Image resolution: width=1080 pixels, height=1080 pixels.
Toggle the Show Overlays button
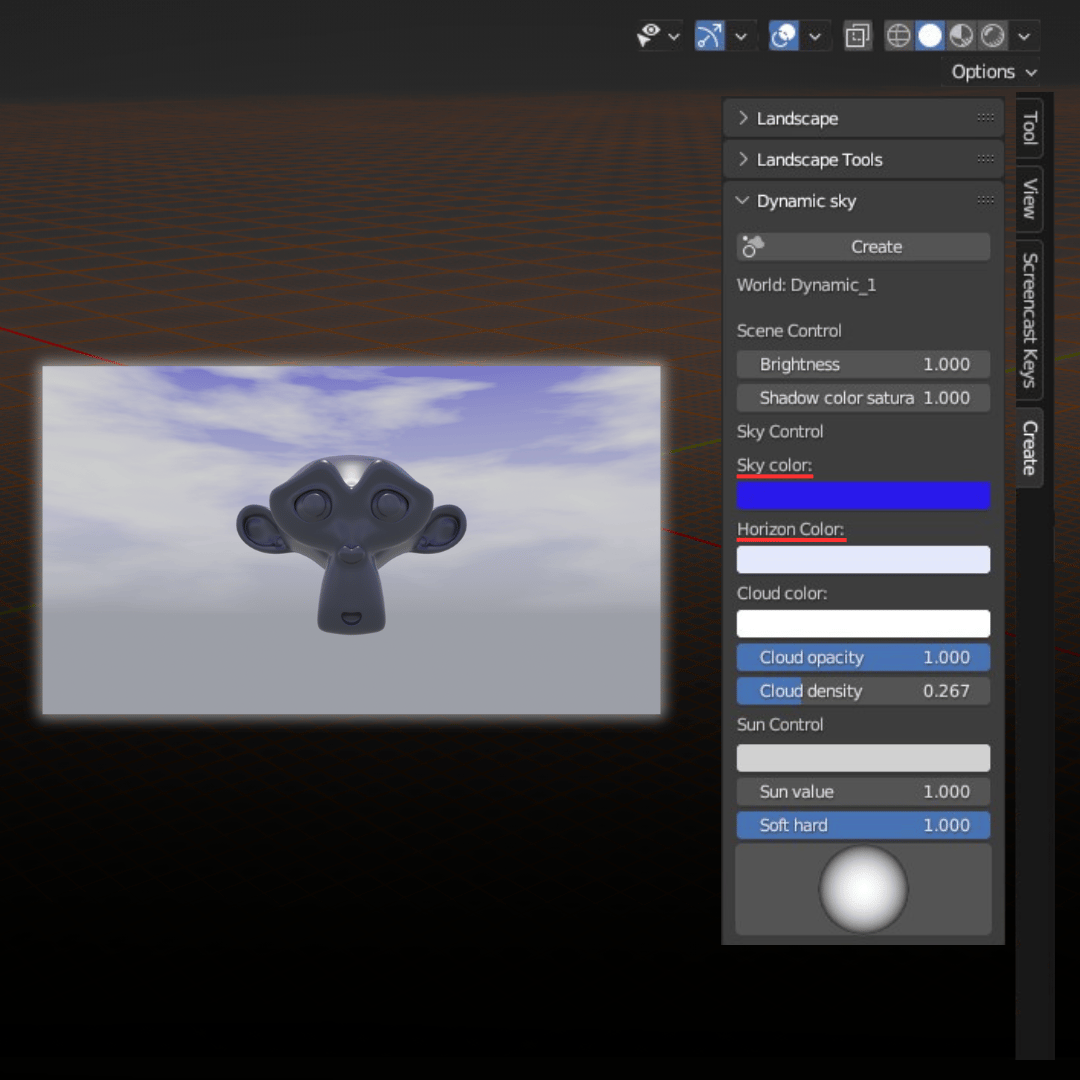click(784, 36)
